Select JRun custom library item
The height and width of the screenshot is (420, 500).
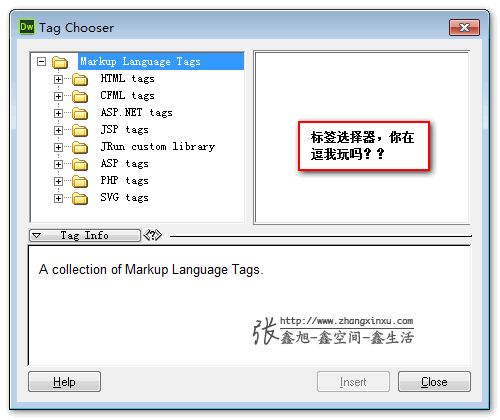pos(158,147)
